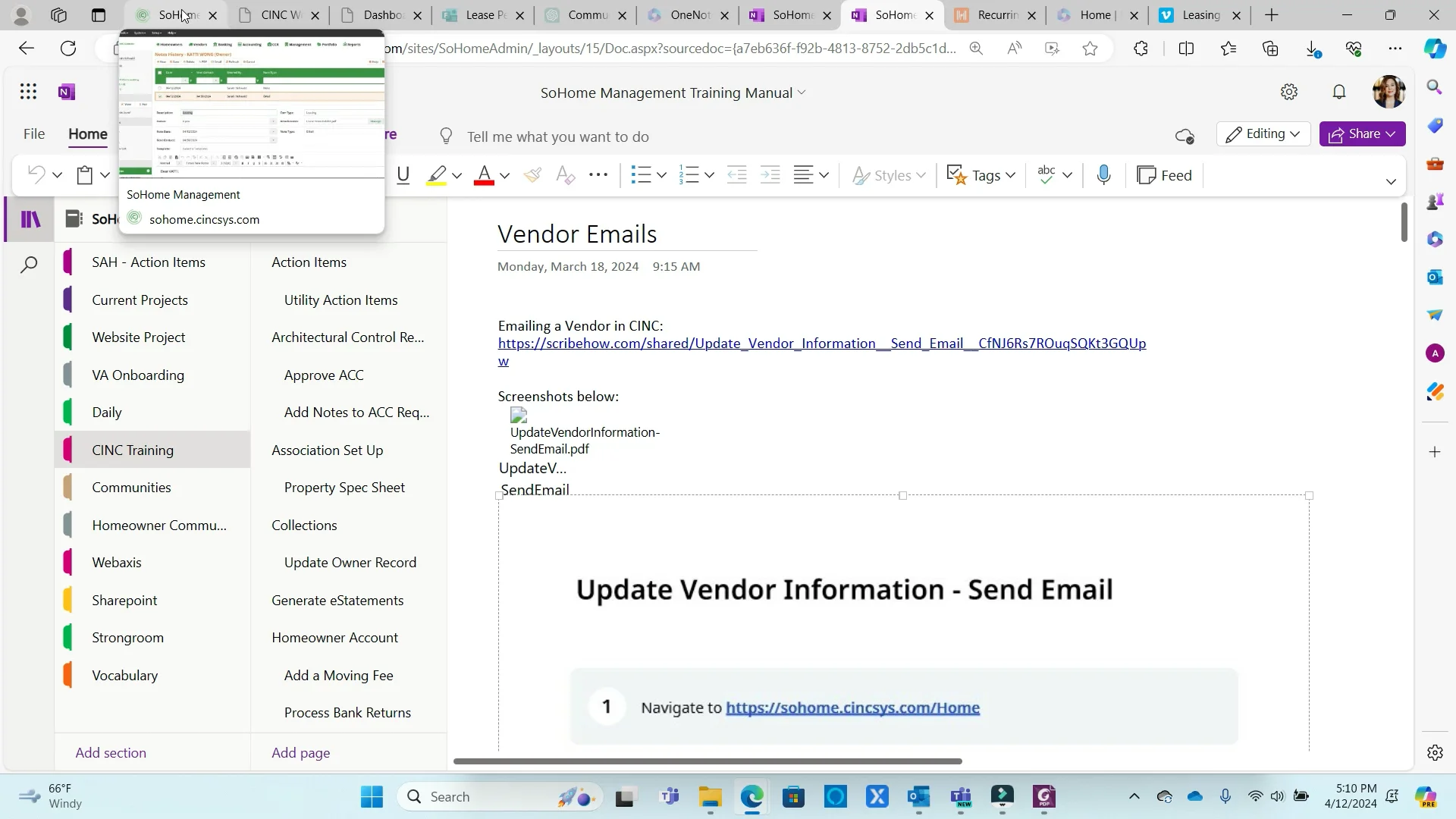The width and height of the screenshot is (1456, 819).
Task: Open the notebook switcher beside the manual title
Action: pyautogui.click(x=802, y=93)
